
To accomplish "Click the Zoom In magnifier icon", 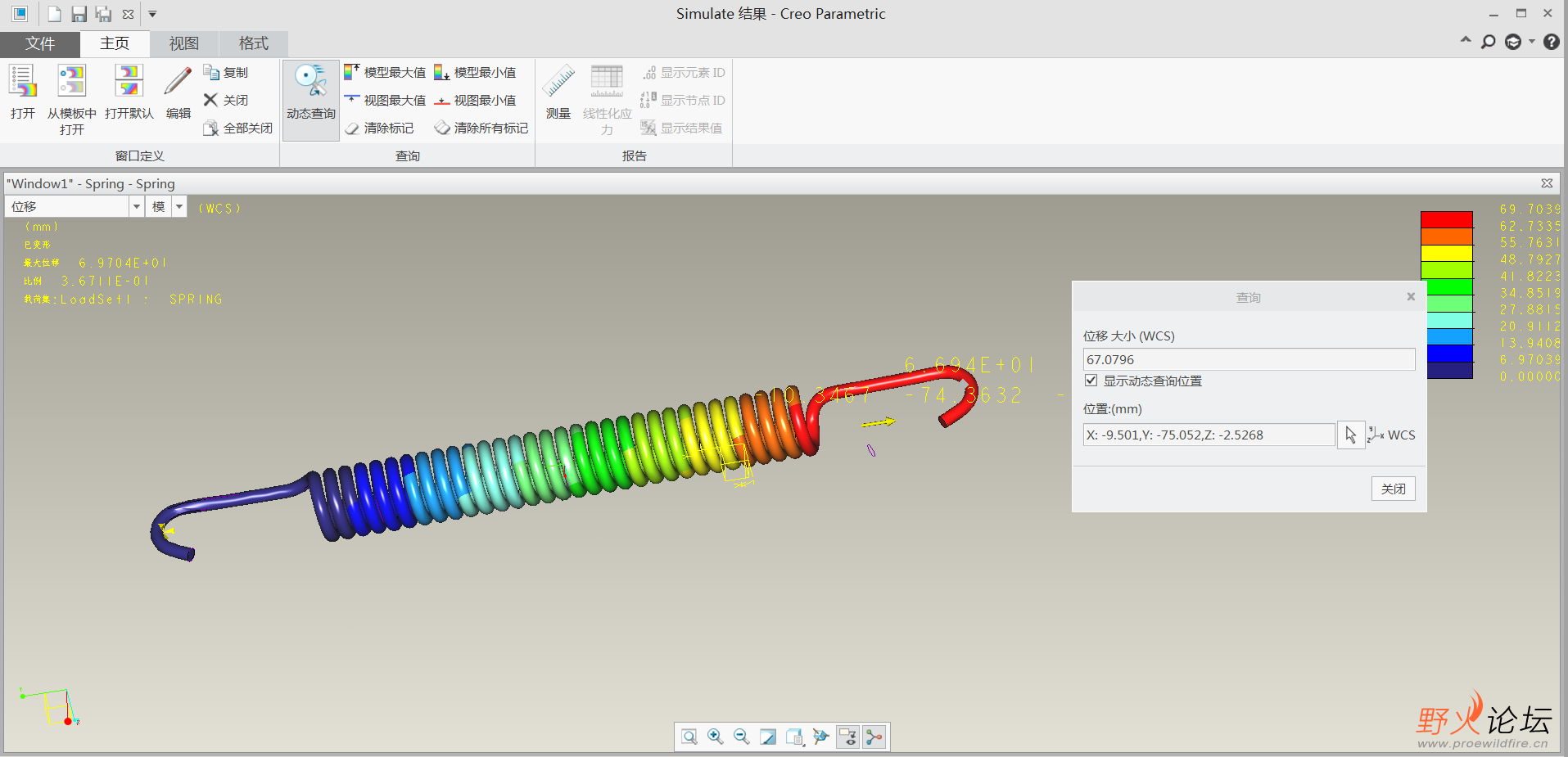I will click(x=716, y=737).
